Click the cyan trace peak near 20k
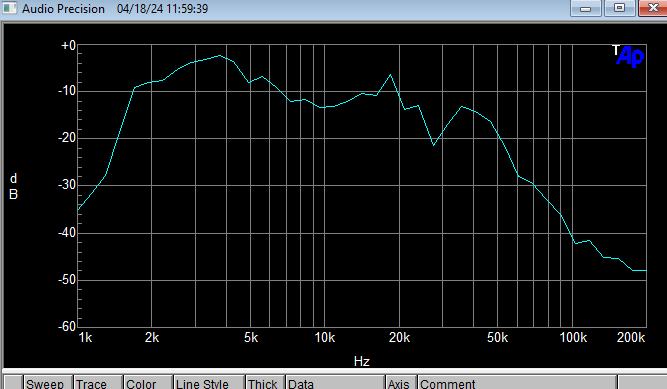This screenshot has height=389, width=667. 391,75
